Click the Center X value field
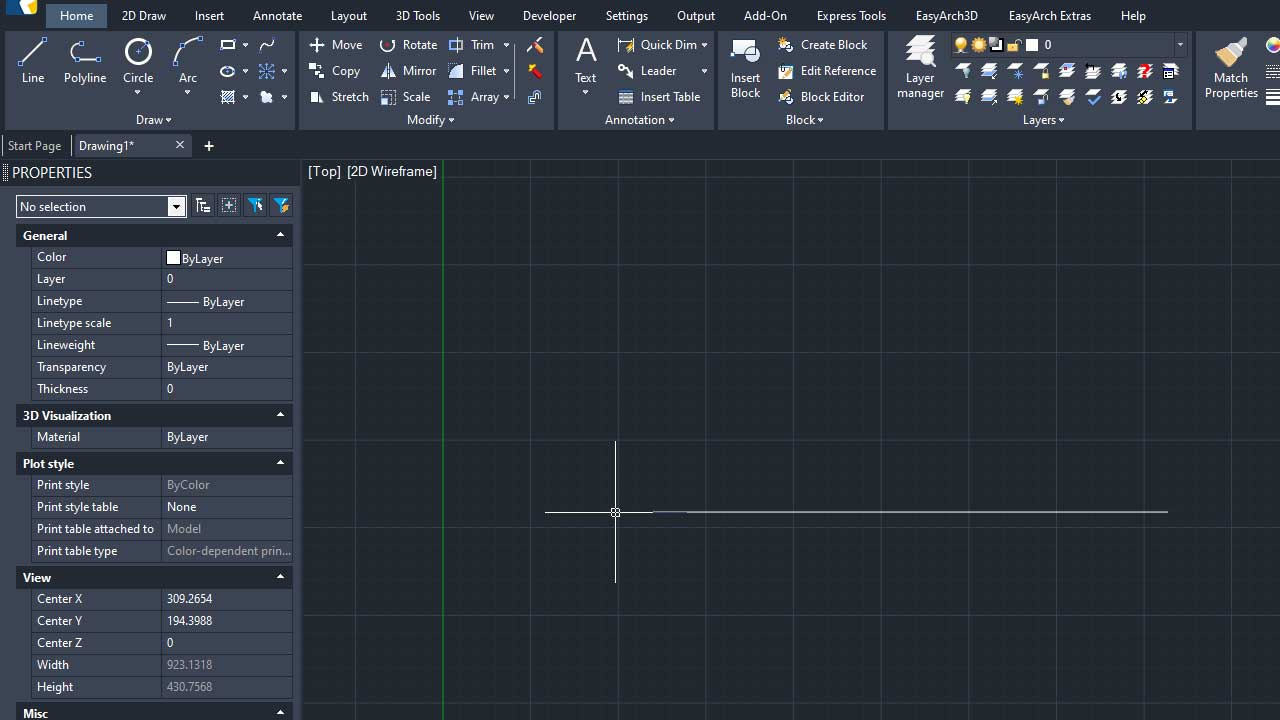This screenshot has width=1280, height=720. [x=226, y=599]
